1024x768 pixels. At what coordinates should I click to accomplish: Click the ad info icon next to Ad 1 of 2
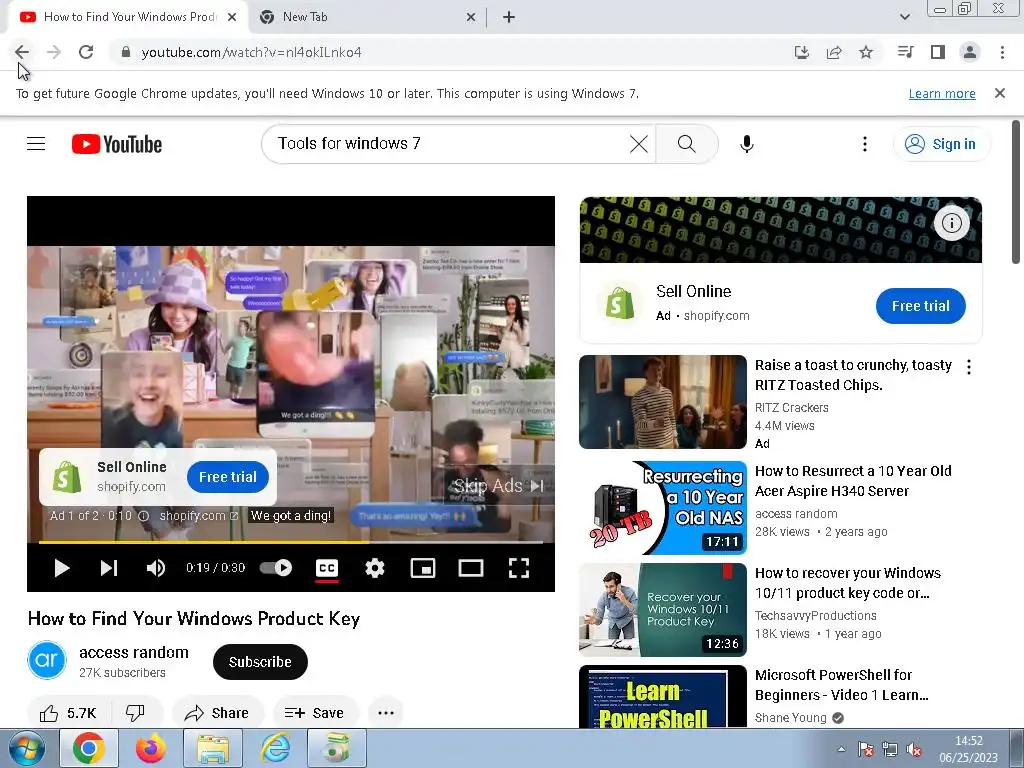144,515
